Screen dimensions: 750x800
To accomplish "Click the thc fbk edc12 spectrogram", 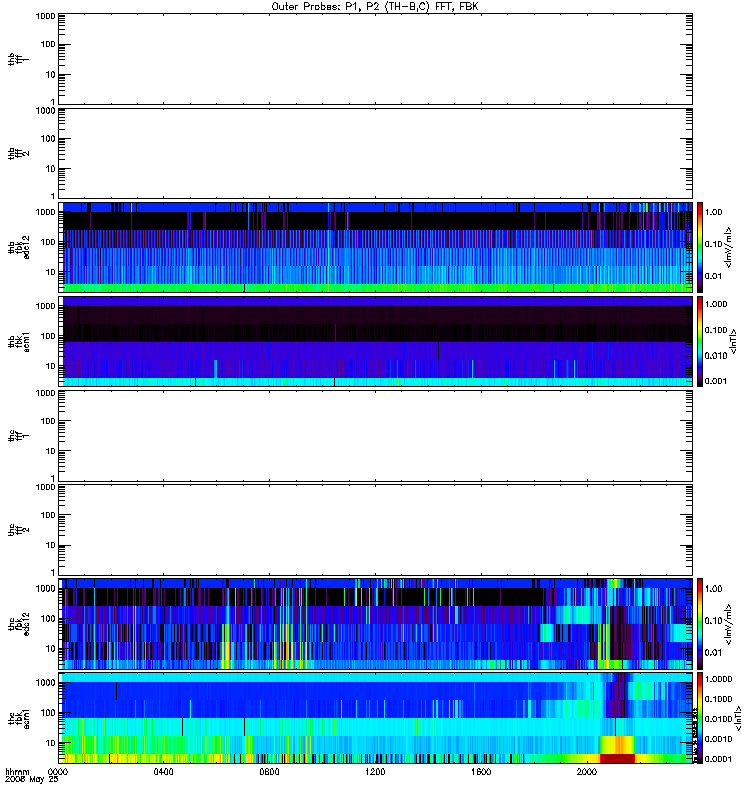I will [376, 623].
